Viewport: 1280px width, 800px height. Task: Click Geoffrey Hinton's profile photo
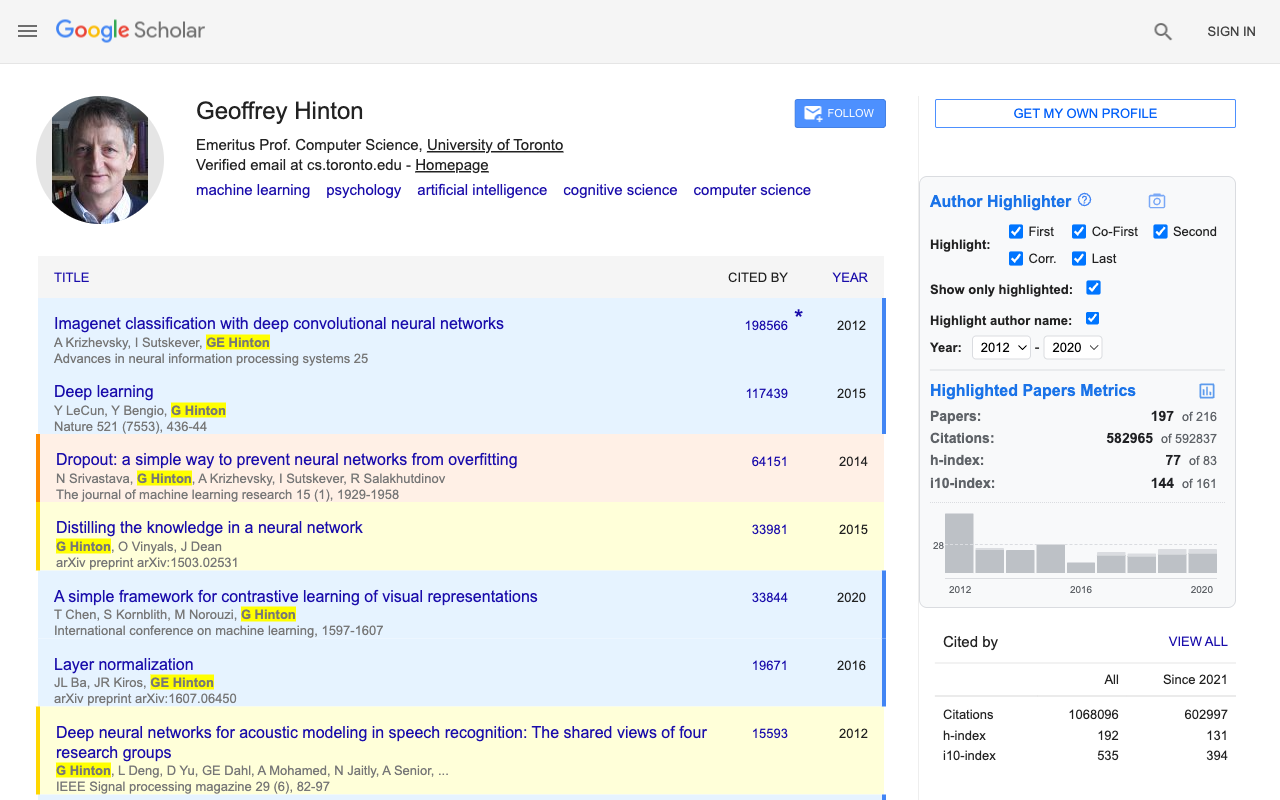coord(100,160)
